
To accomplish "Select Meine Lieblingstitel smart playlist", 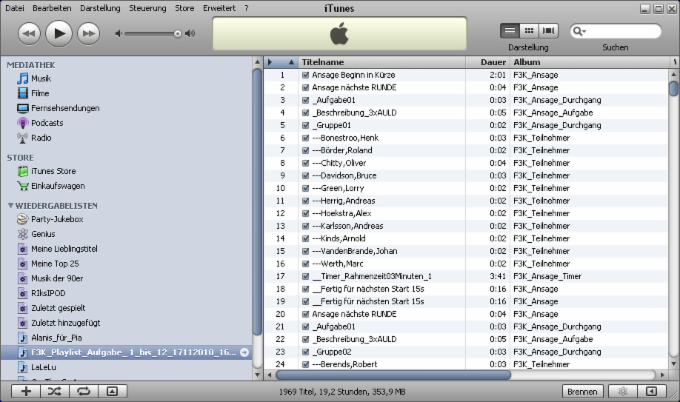I will click(x=64, y=248).
